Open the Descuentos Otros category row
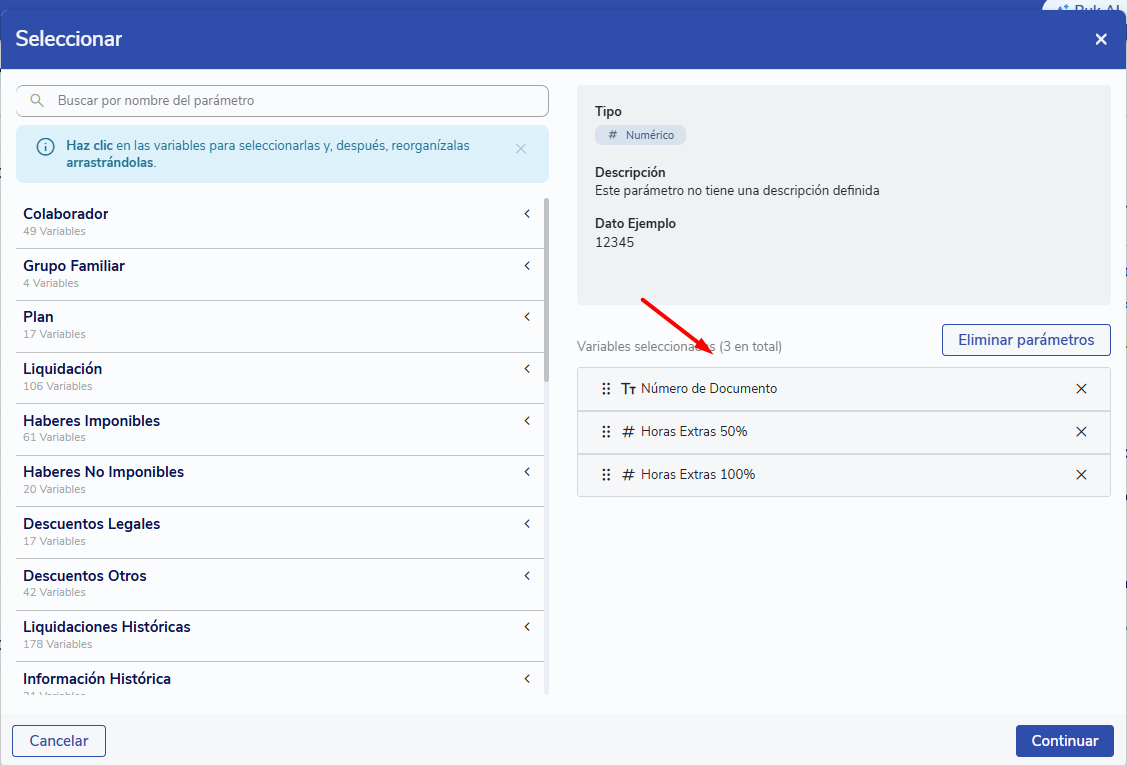This screenshot has width=1127, height=765. 280,585
